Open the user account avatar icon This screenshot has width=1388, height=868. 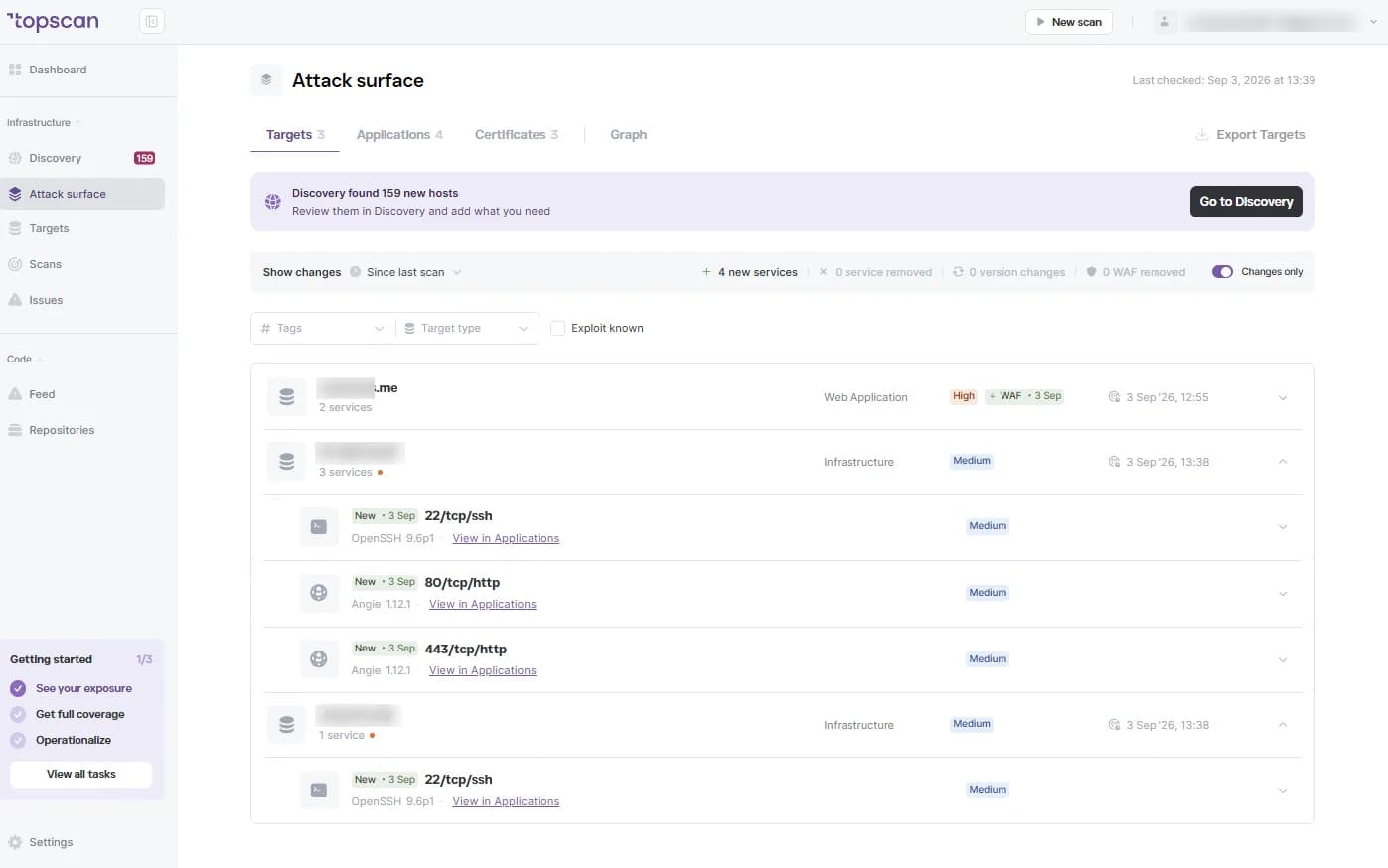click(x=1164, y=22)
